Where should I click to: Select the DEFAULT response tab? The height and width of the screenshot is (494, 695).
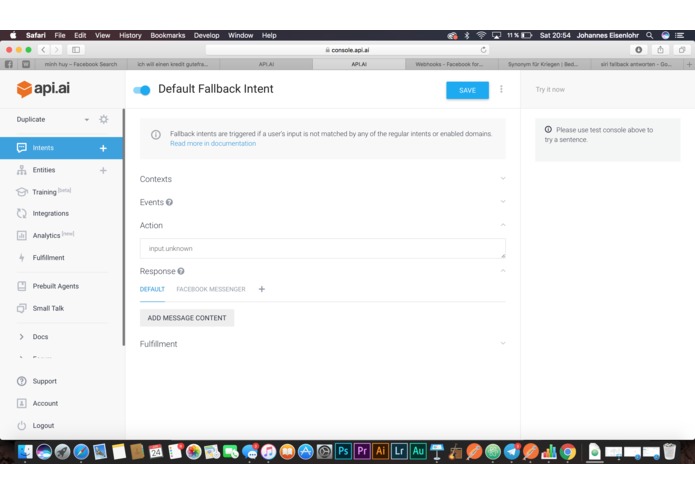pyautogui.click(x=152, y=289)
